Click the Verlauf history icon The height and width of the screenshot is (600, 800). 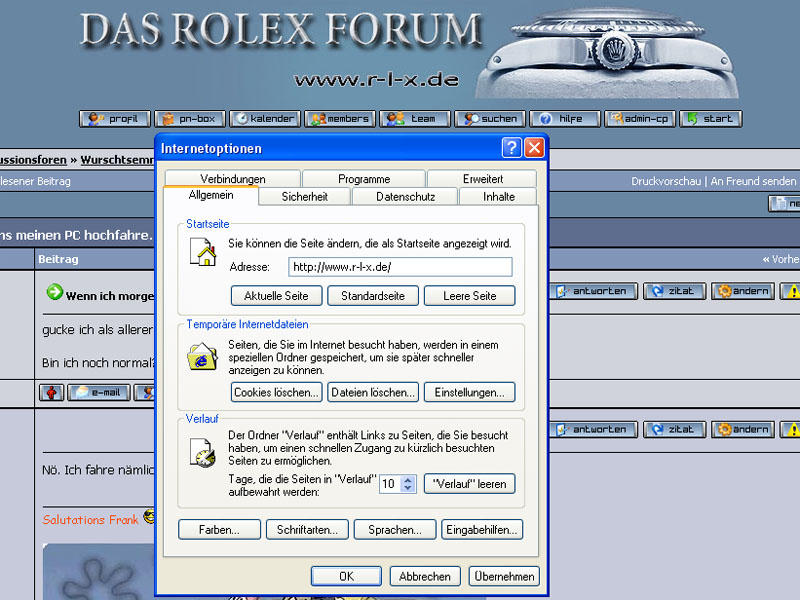(x=203, y=452)
